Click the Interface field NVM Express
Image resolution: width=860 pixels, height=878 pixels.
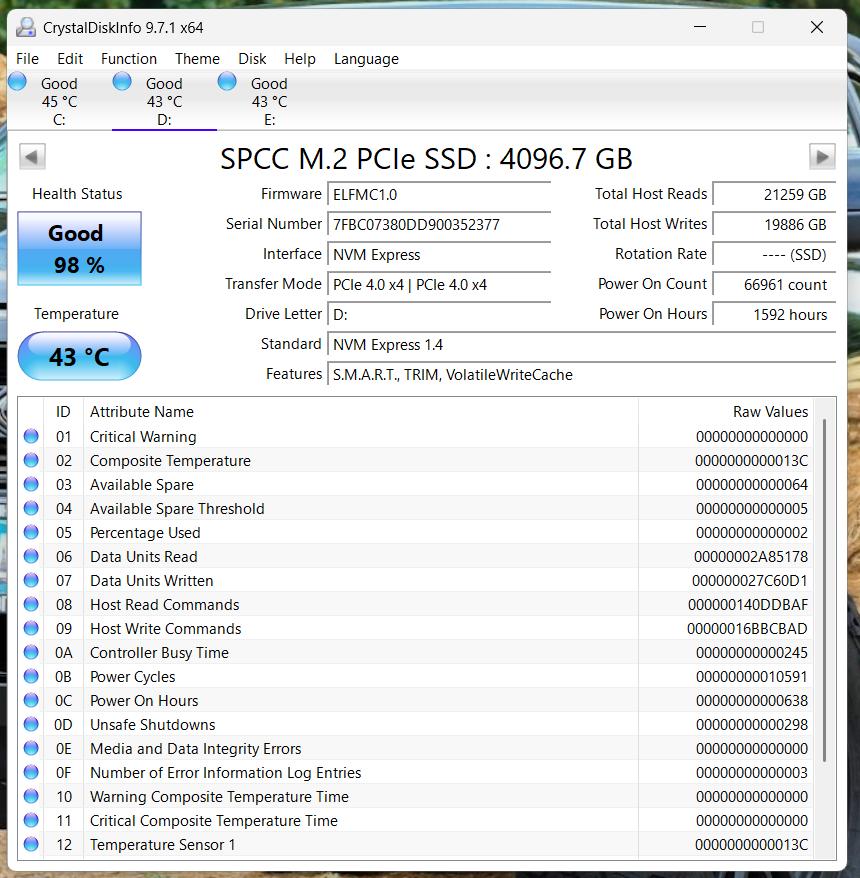pyautogui.click(x=440, y=255)
